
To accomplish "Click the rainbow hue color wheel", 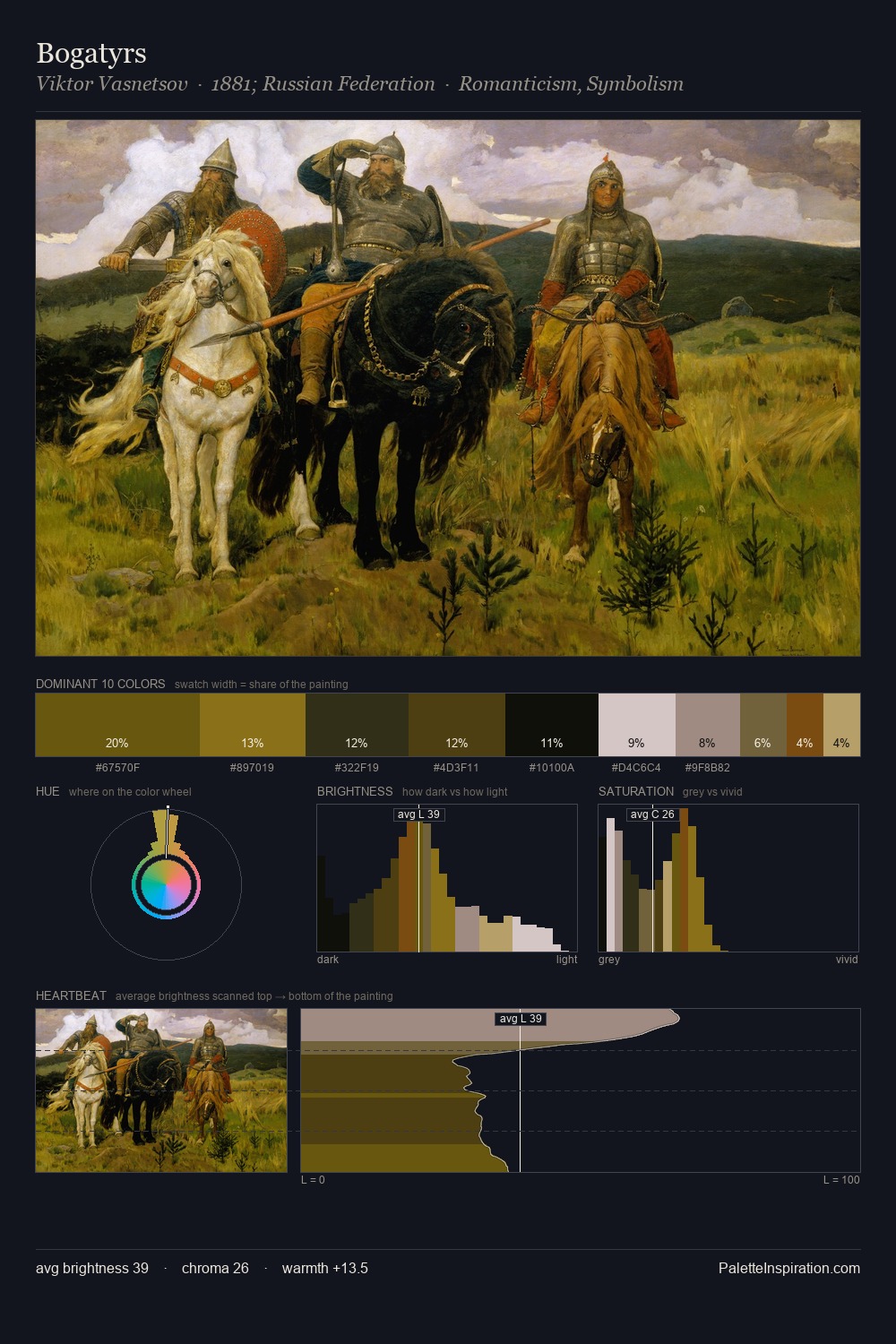I will [x=166, y=885].
